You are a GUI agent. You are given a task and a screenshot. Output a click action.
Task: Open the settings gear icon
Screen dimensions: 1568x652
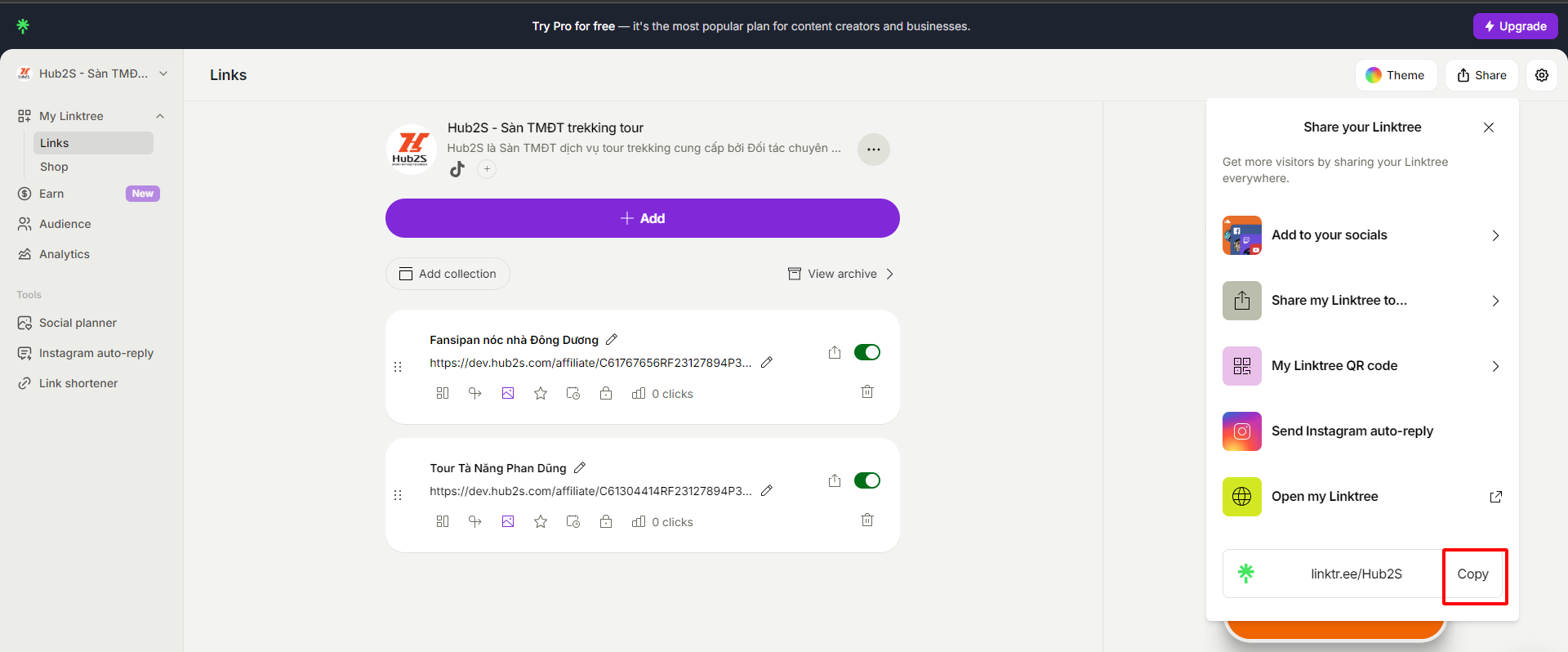[x=1542, y=75]
